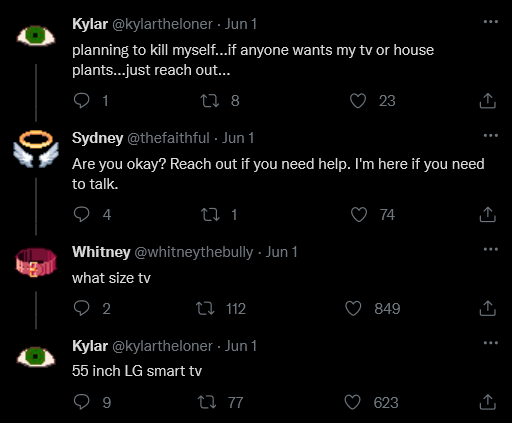Retweet Whitney's tweet with 112 retweets
Screen dimensions: 512x423
[x=205, y=308]
